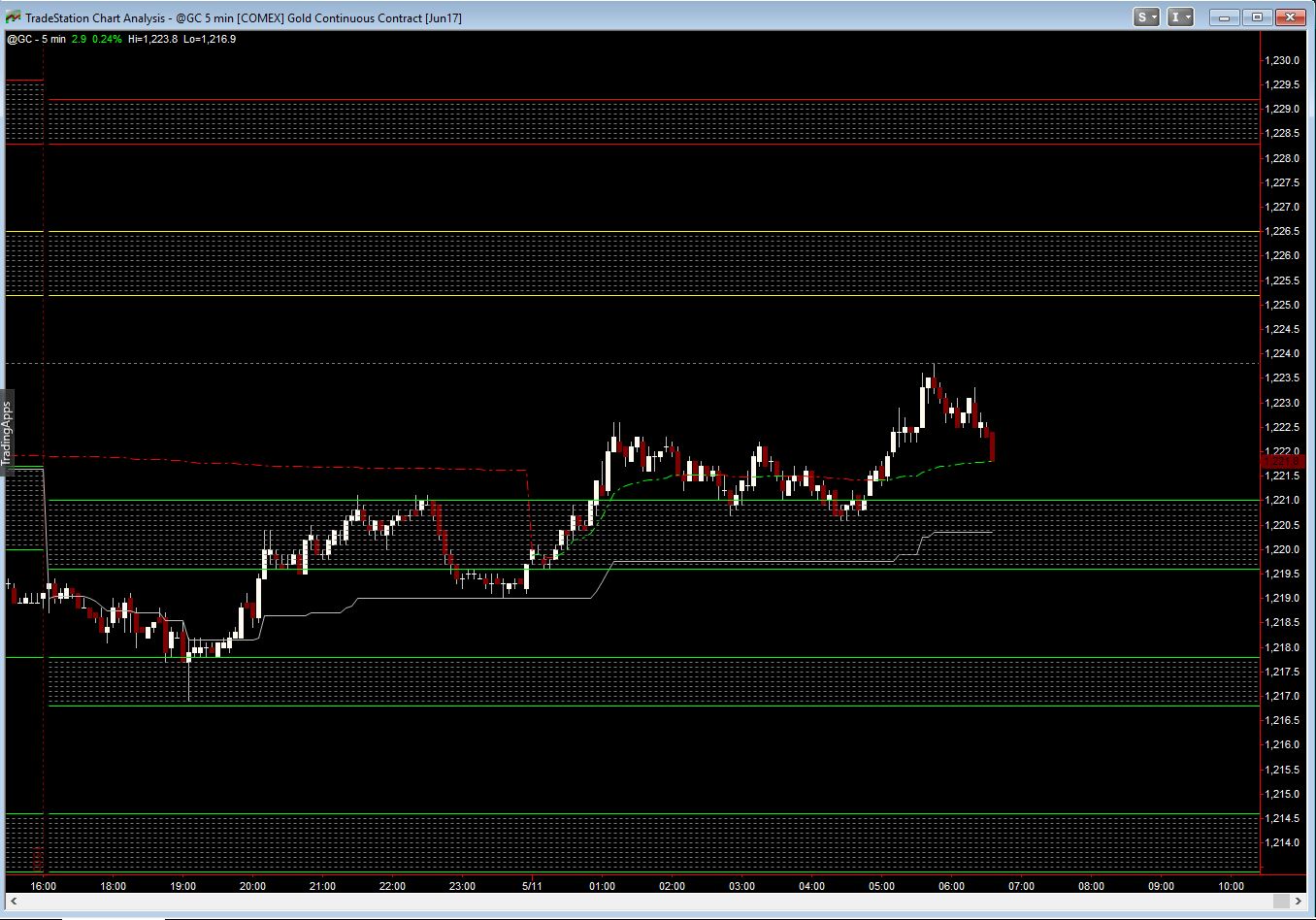This screenshot has height=920, width=1316.
Task: Click the 23:00 time axis label
Action: (x=463, y=886)
